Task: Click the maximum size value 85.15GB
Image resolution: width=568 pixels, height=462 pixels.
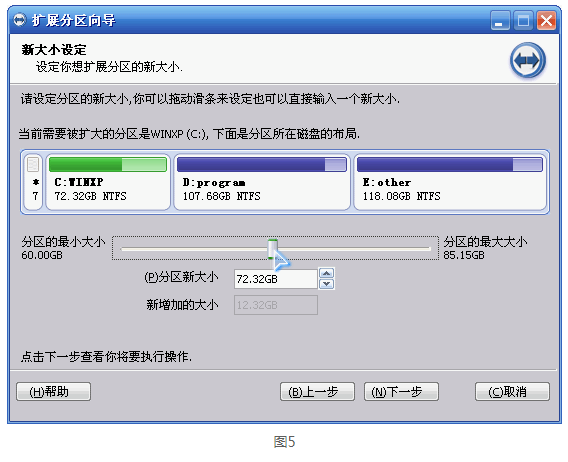Action: click(464, 255)
